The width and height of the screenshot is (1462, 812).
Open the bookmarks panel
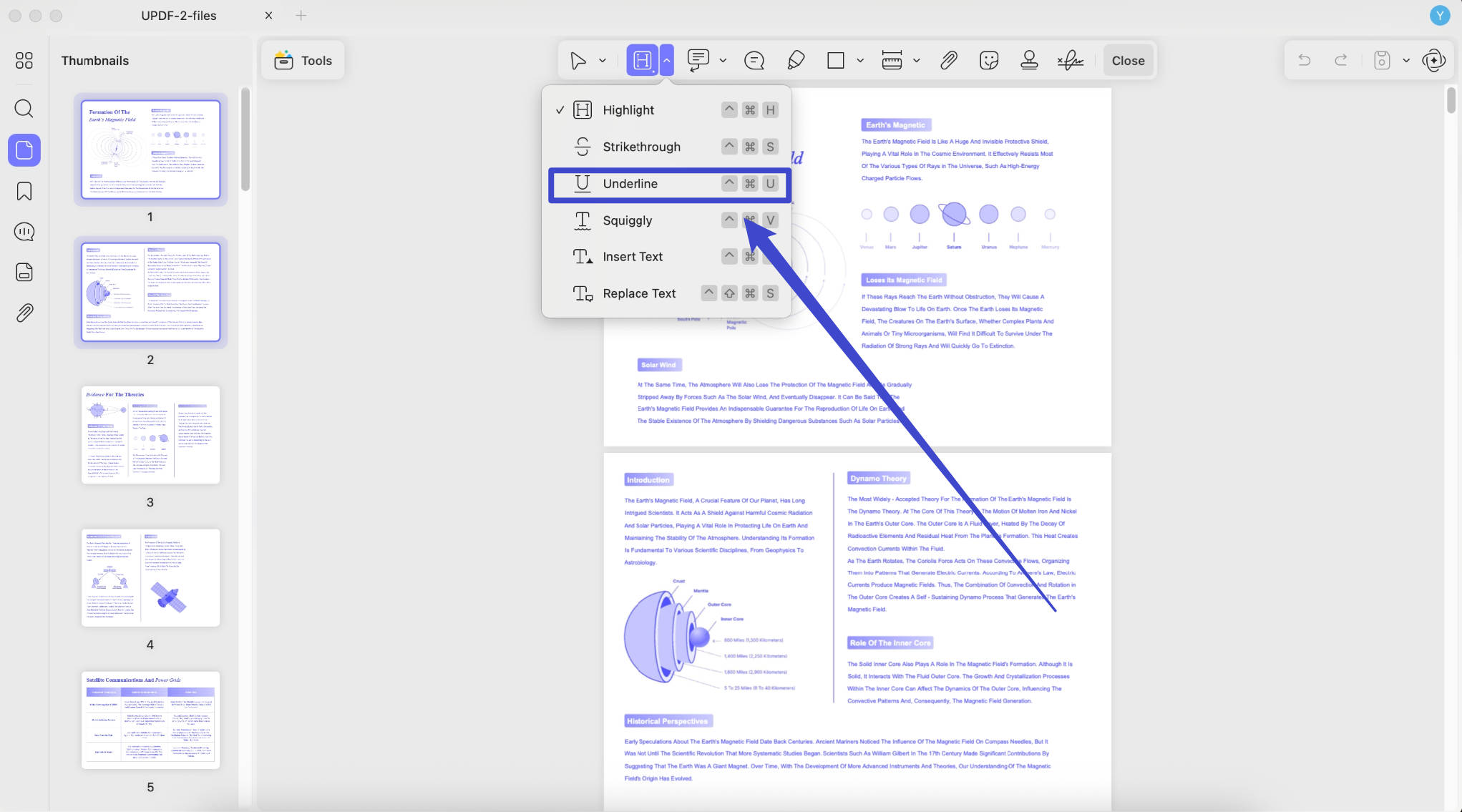coord(24,191)
